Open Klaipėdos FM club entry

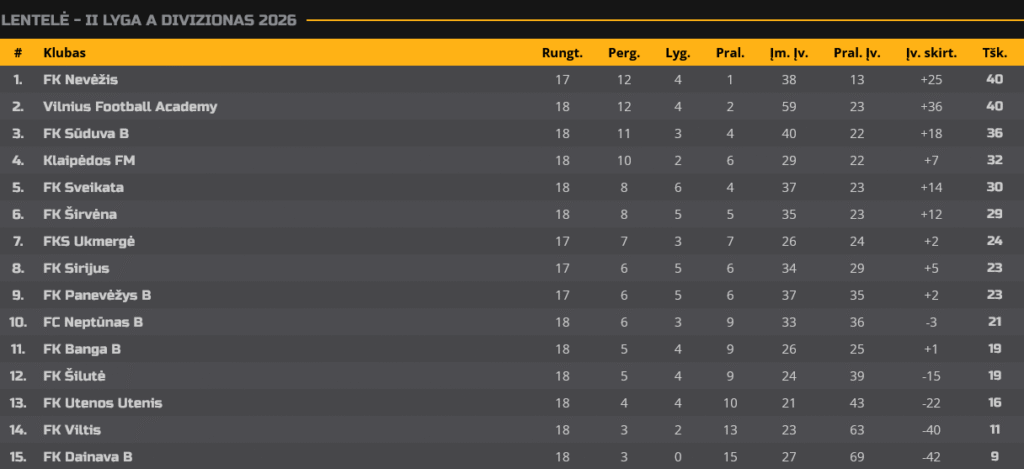[x=89, y=161]
